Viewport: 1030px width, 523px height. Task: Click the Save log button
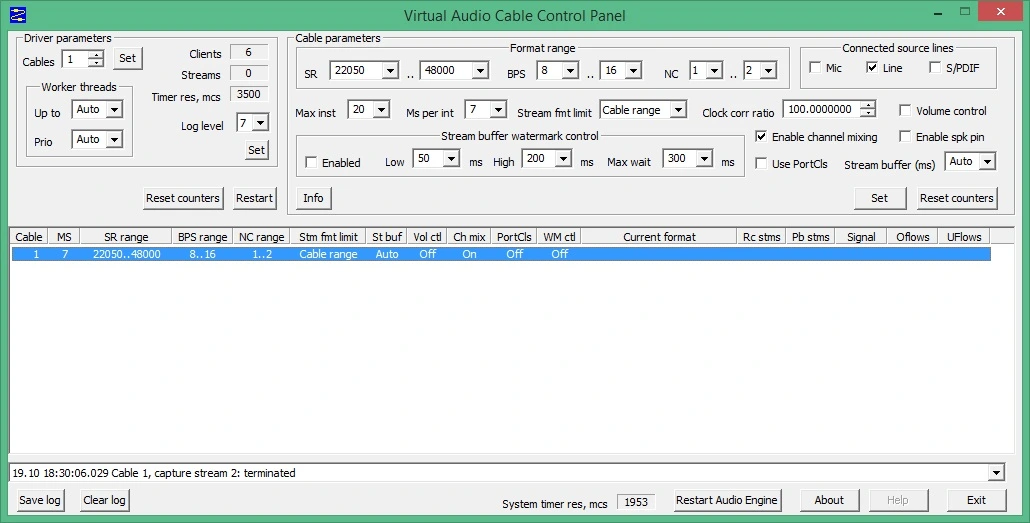click(39, 500)
